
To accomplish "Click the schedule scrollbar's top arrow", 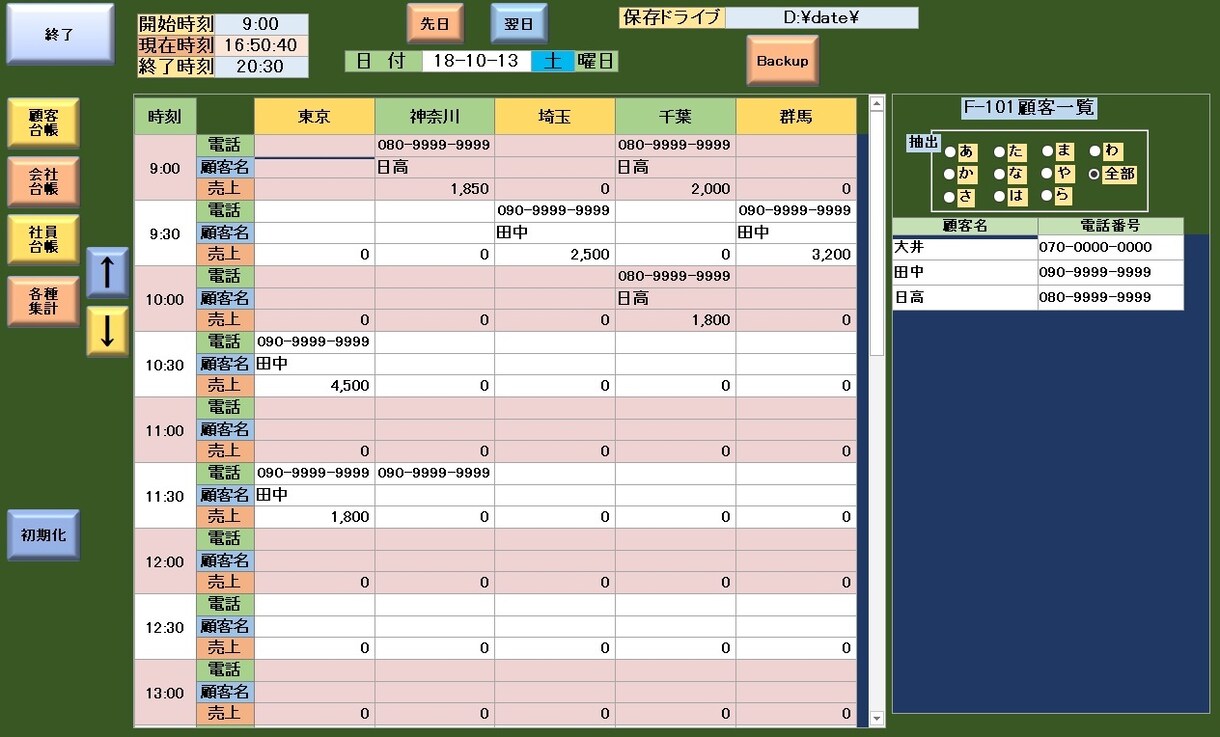I will point(877,102).
